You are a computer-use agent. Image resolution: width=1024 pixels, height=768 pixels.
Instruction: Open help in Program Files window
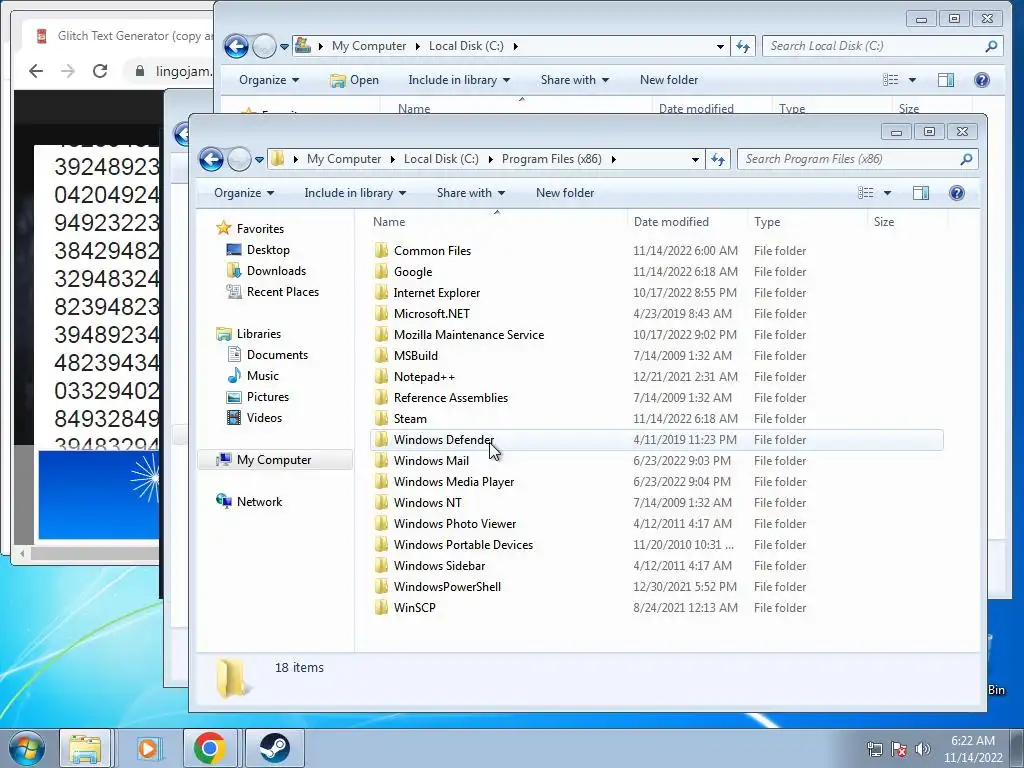click(x=957, y=193)
